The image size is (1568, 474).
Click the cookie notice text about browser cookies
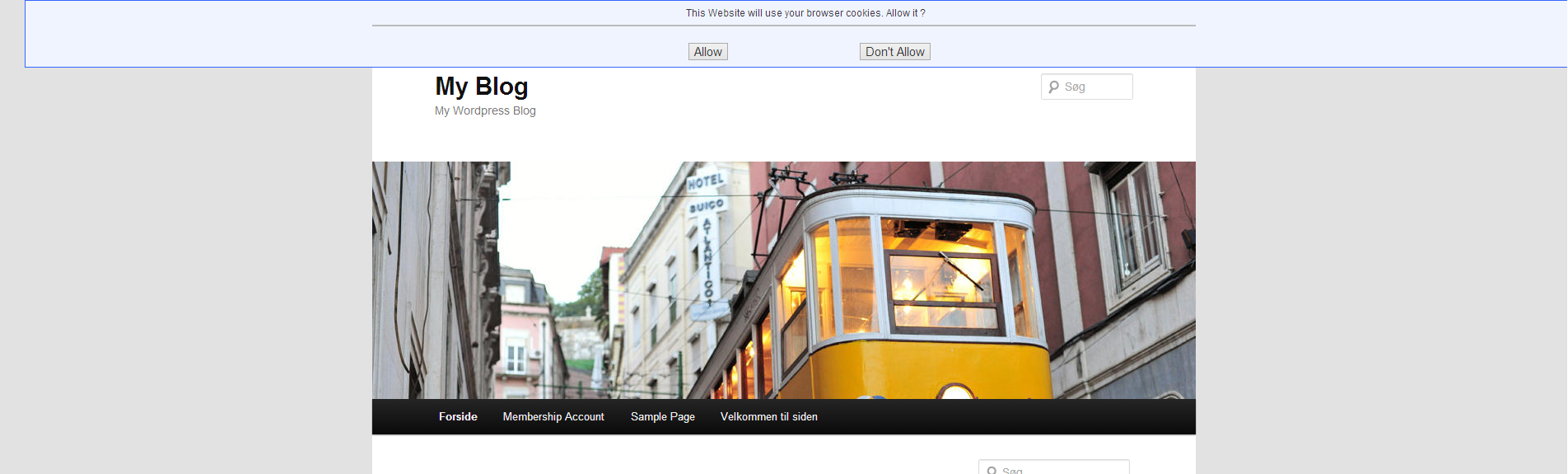pos(805,13)
